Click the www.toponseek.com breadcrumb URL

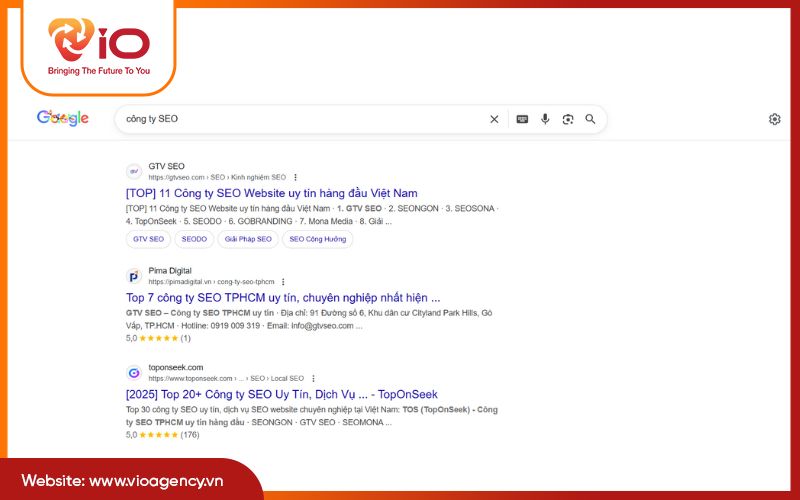tap(226, 379)
